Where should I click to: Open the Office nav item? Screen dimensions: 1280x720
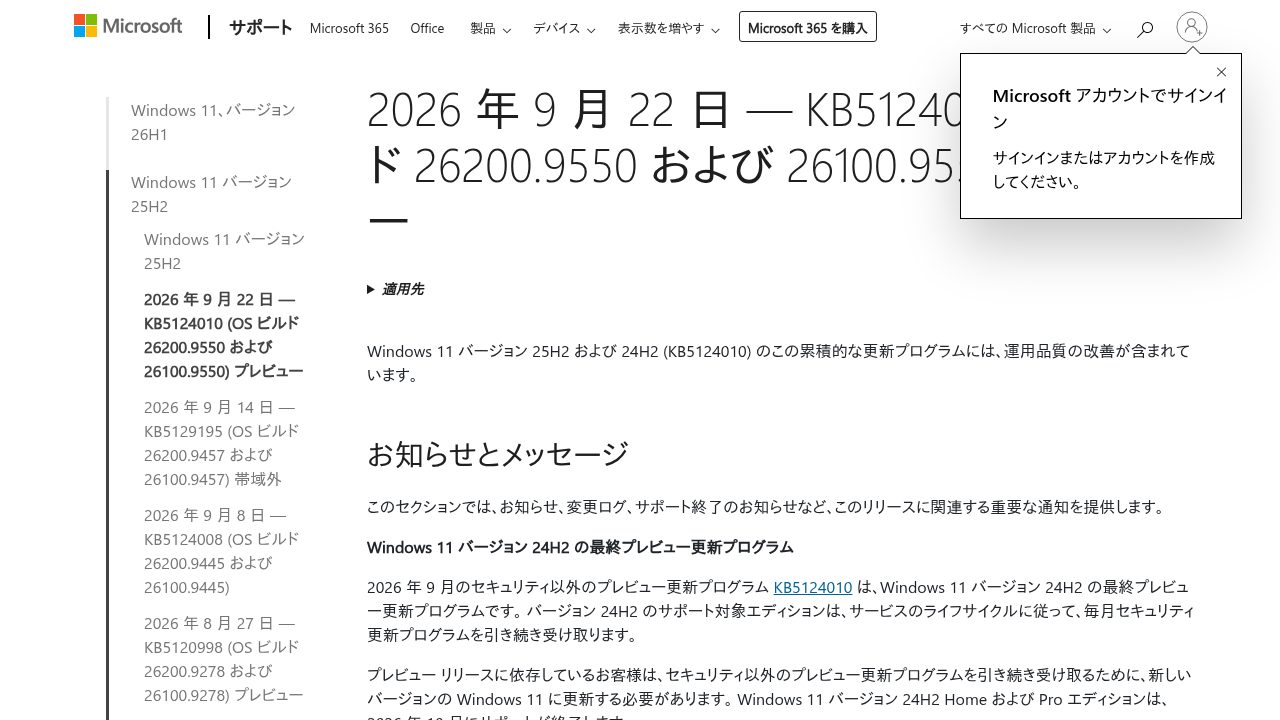pyautogui.click(x=427, y=28)
